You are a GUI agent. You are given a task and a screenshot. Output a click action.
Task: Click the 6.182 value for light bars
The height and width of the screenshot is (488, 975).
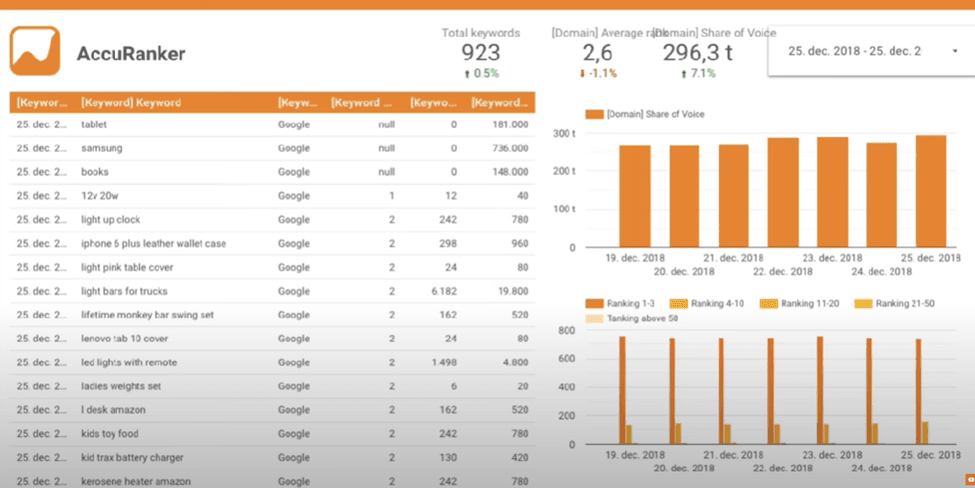444,291
